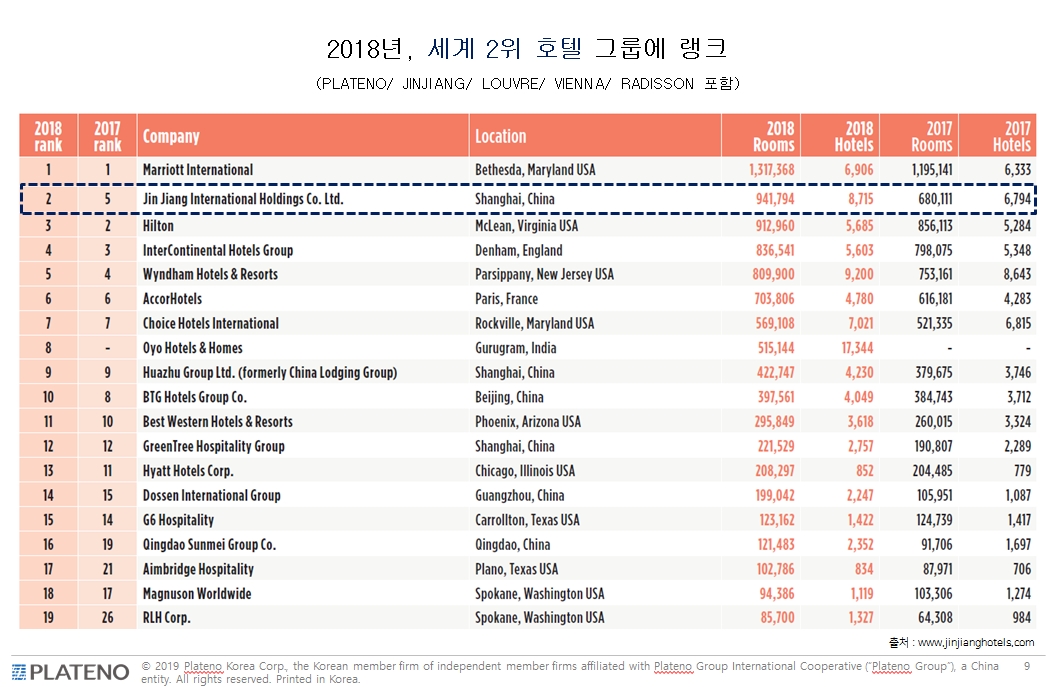This screenshot has width=1051, height=687.
Task: Select Oyo Hotels & Homes cell
Action: click(192, 348)
